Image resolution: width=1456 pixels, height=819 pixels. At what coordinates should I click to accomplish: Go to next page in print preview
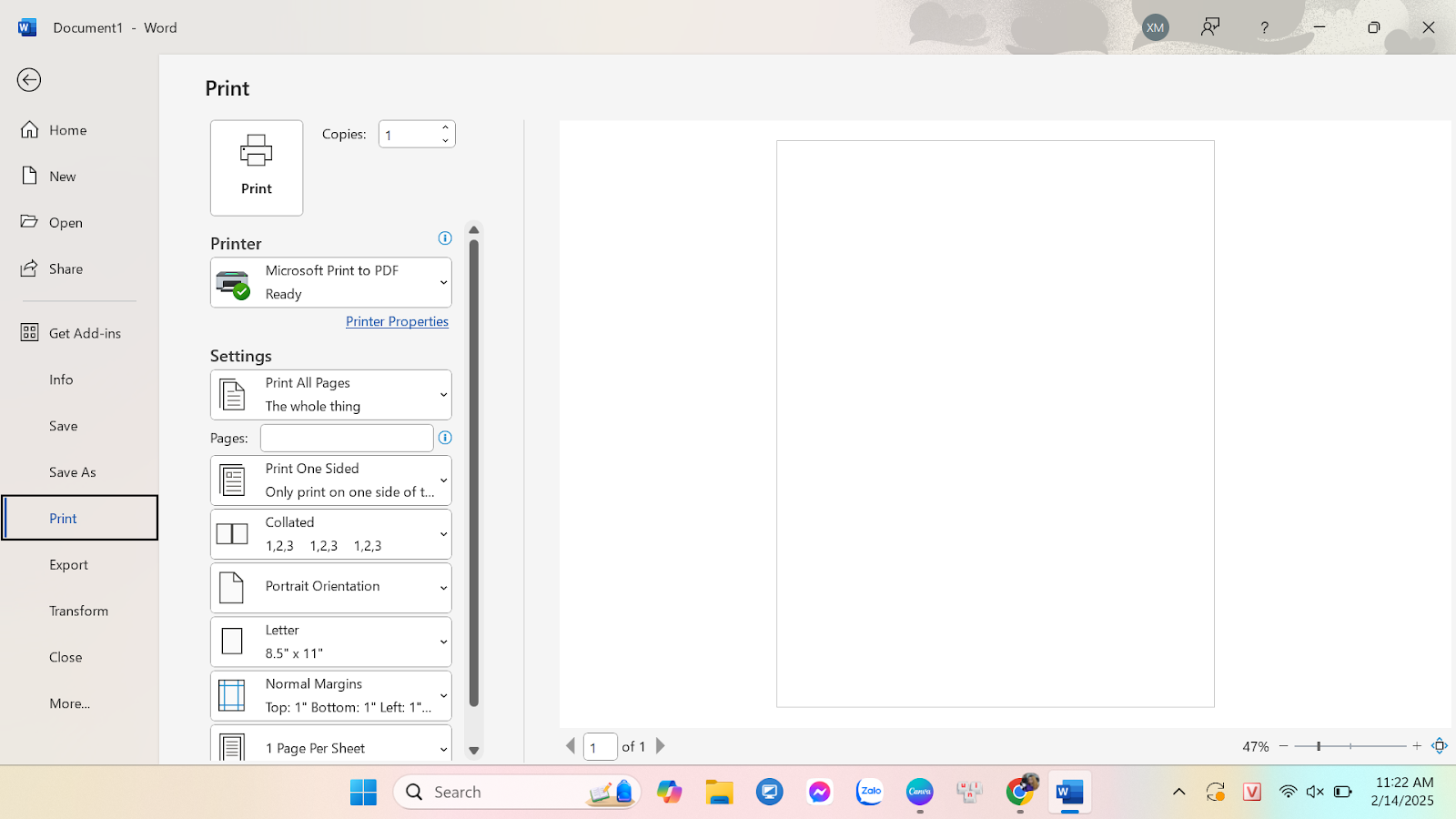tap(661, 746)
